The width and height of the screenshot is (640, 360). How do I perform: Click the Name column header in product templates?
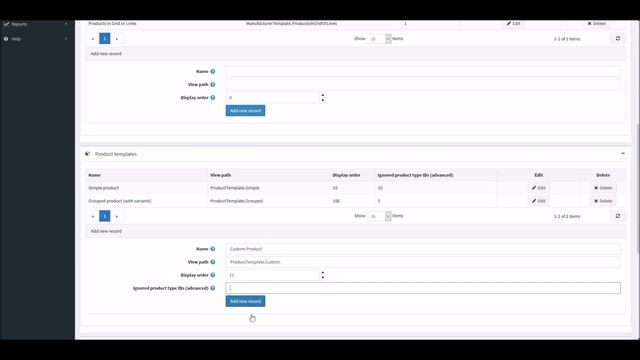(x=94, y=175)
